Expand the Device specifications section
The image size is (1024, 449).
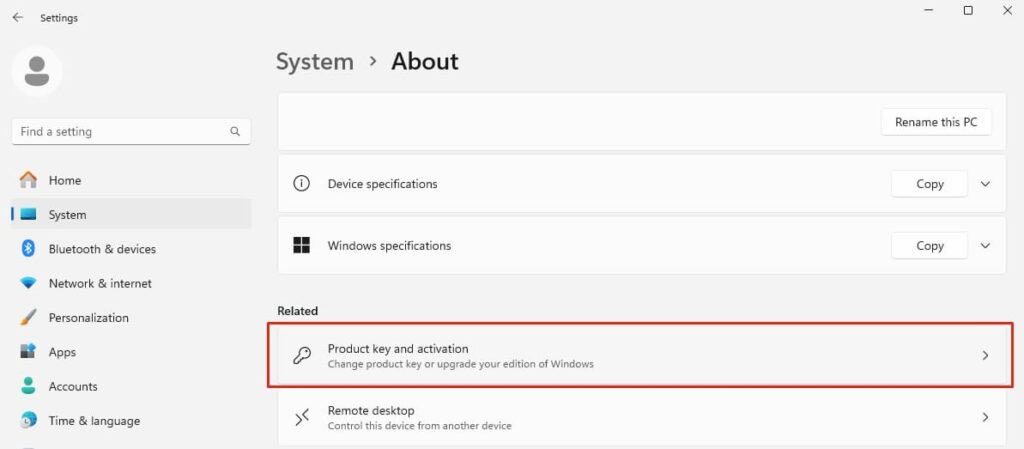click(x=985, y=184)
